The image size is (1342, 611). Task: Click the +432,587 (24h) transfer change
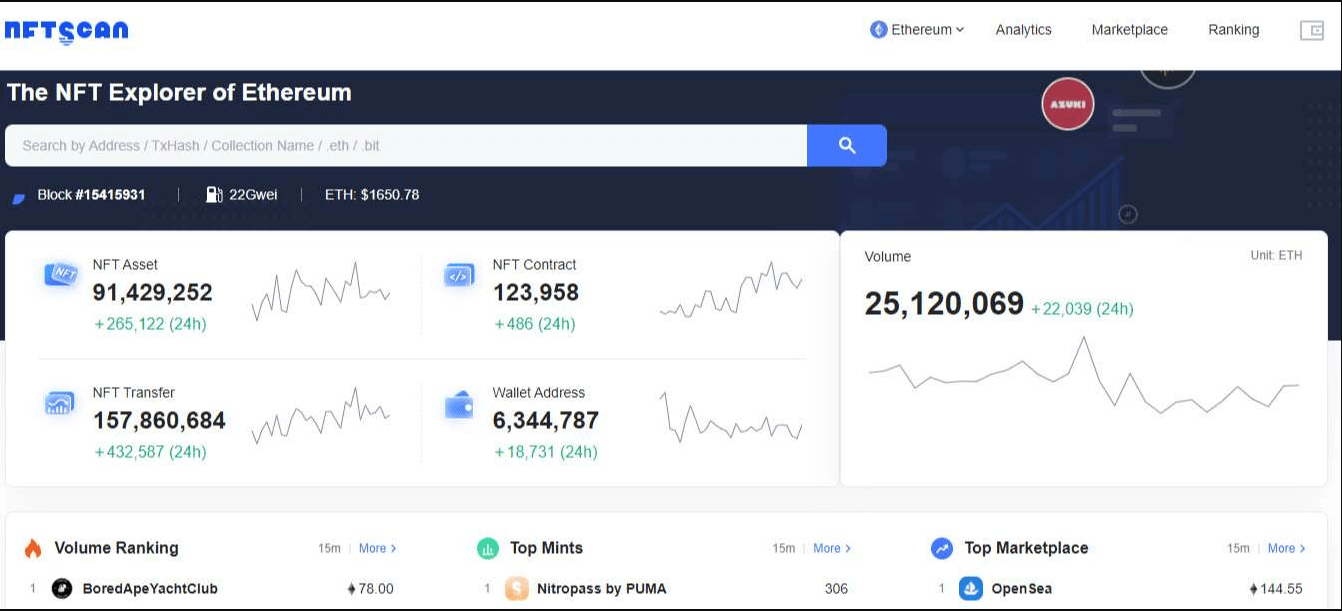point(150,452)
